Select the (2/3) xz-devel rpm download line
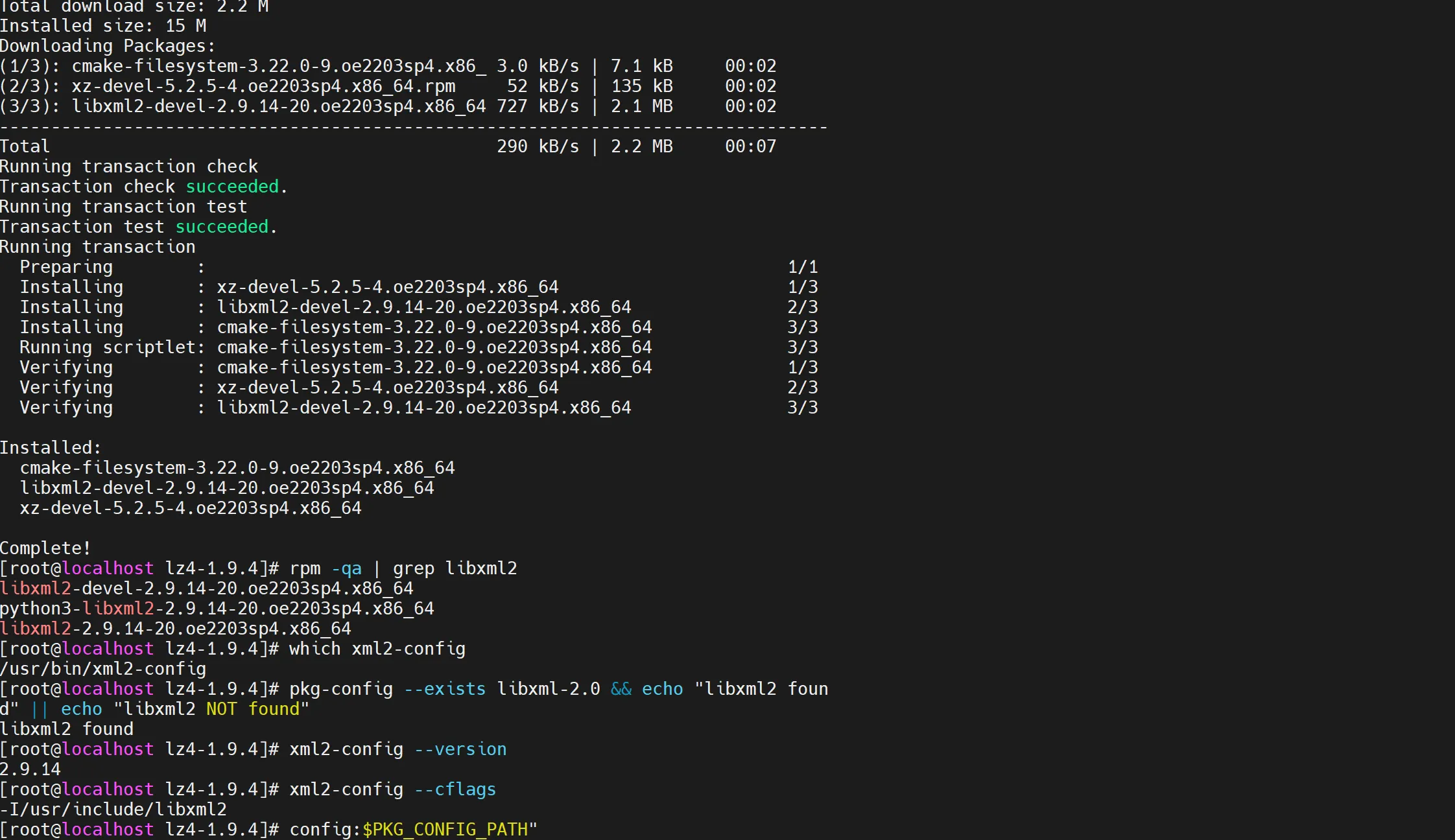This screenshot has height=840, width=1455. coord(388,86)
